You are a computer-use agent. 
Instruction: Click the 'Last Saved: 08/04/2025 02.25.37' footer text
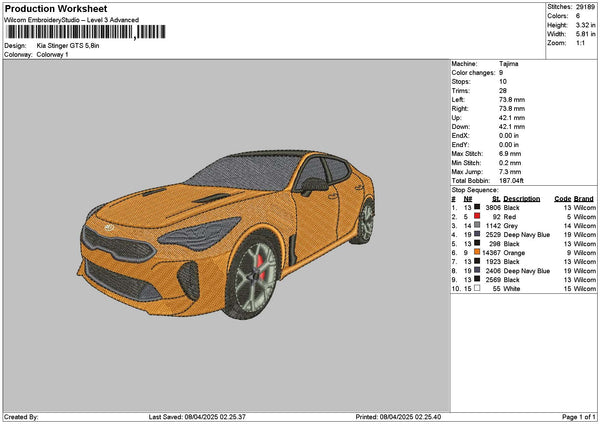coord(197,417)
